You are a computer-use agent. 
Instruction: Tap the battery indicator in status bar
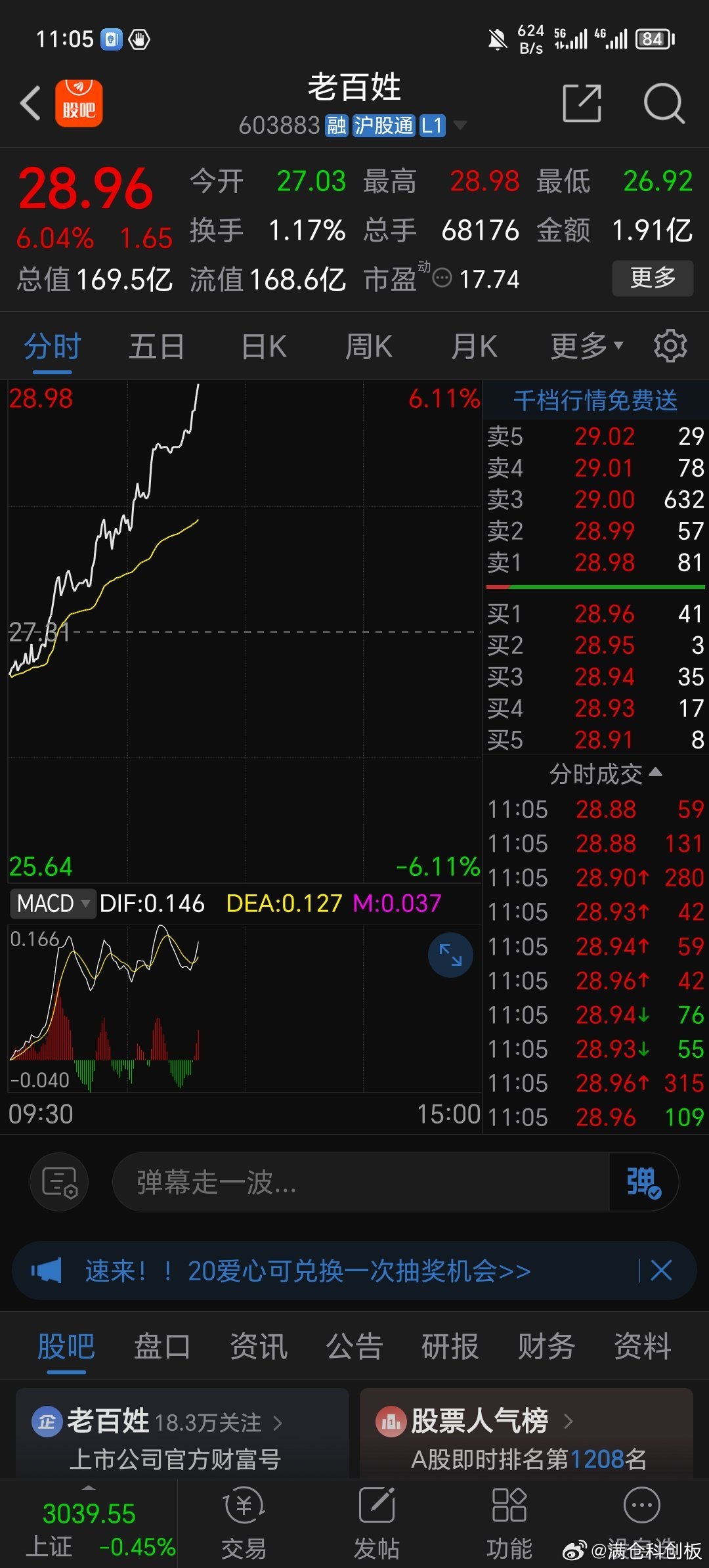(x=655, y=39)
